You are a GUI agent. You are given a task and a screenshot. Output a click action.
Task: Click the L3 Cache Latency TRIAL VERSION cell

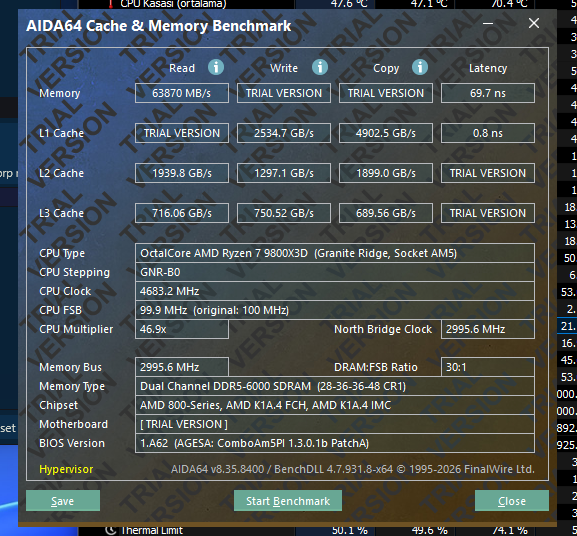(488, 213)
